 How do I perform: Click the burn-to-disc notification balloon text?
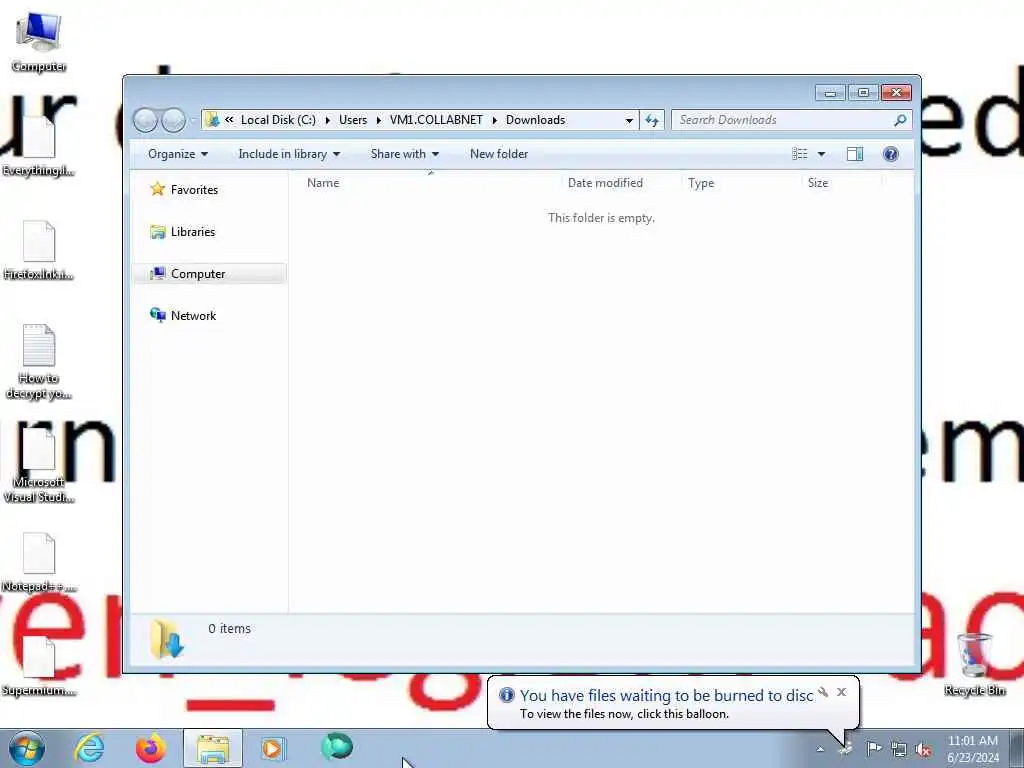click(x=666, y=696)
